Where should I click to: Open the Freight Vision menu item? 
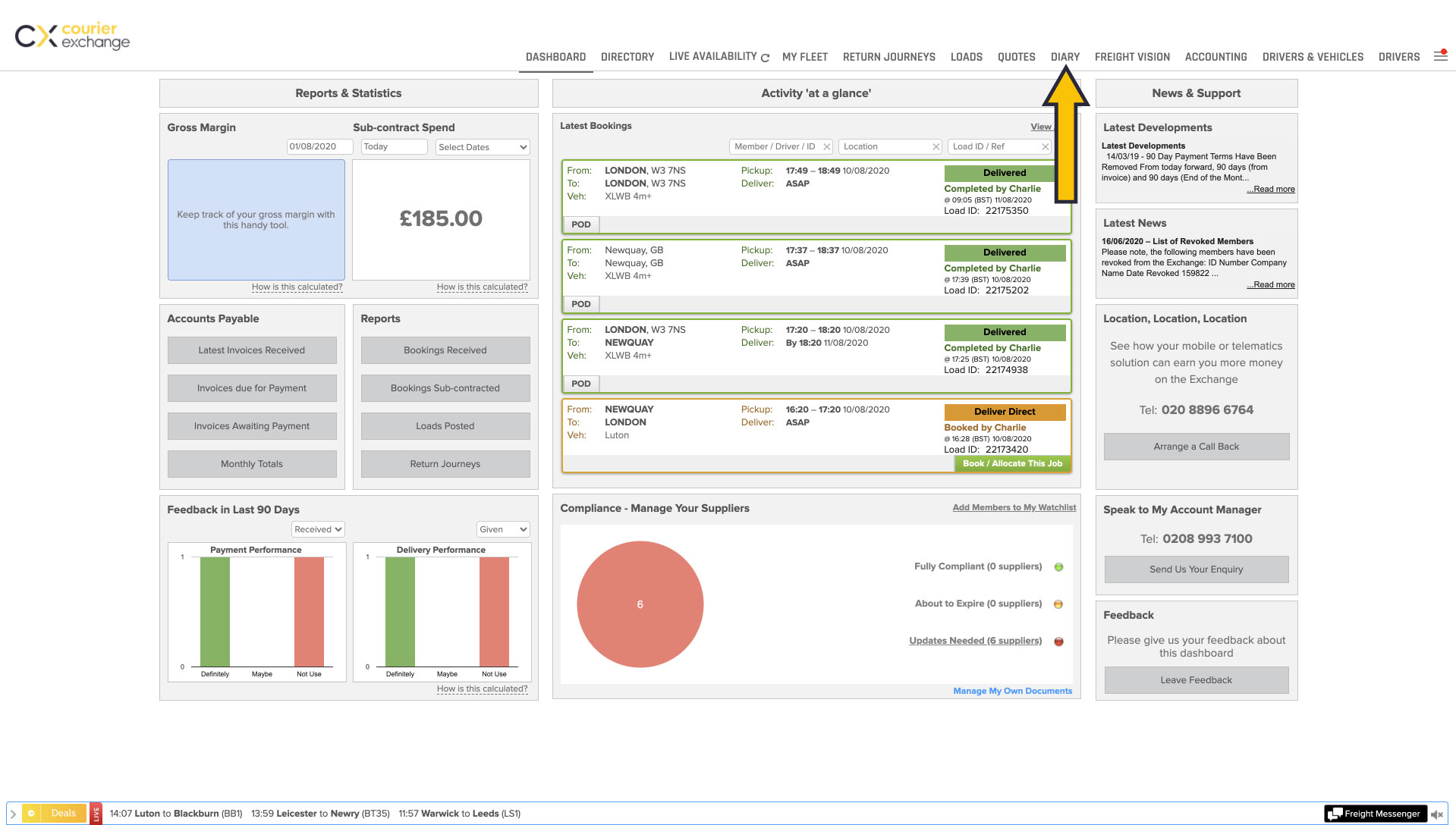pyautogui.click(x=1132, y=57)
